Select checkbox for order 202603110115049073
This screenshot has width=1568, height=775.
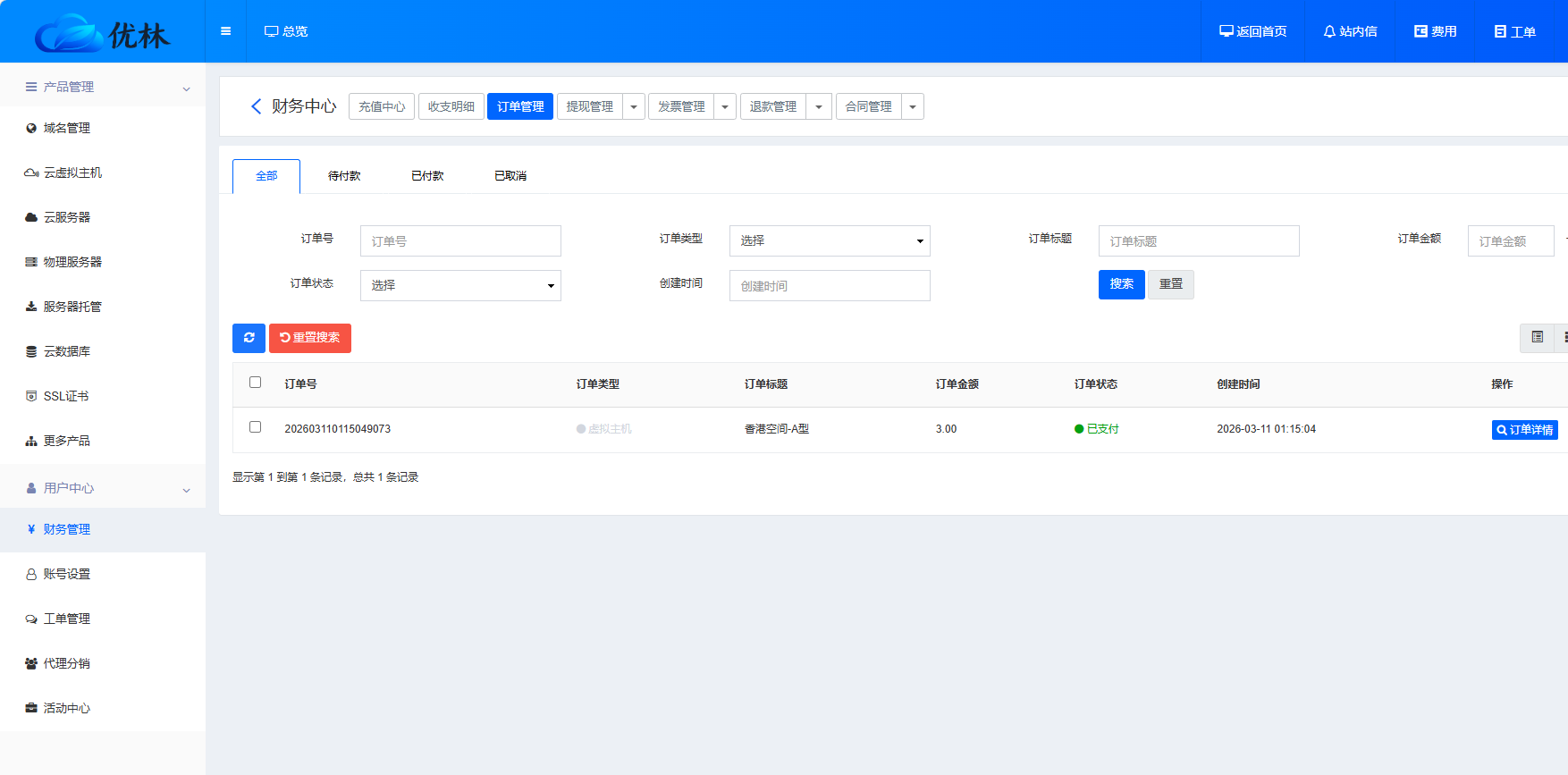255,427
